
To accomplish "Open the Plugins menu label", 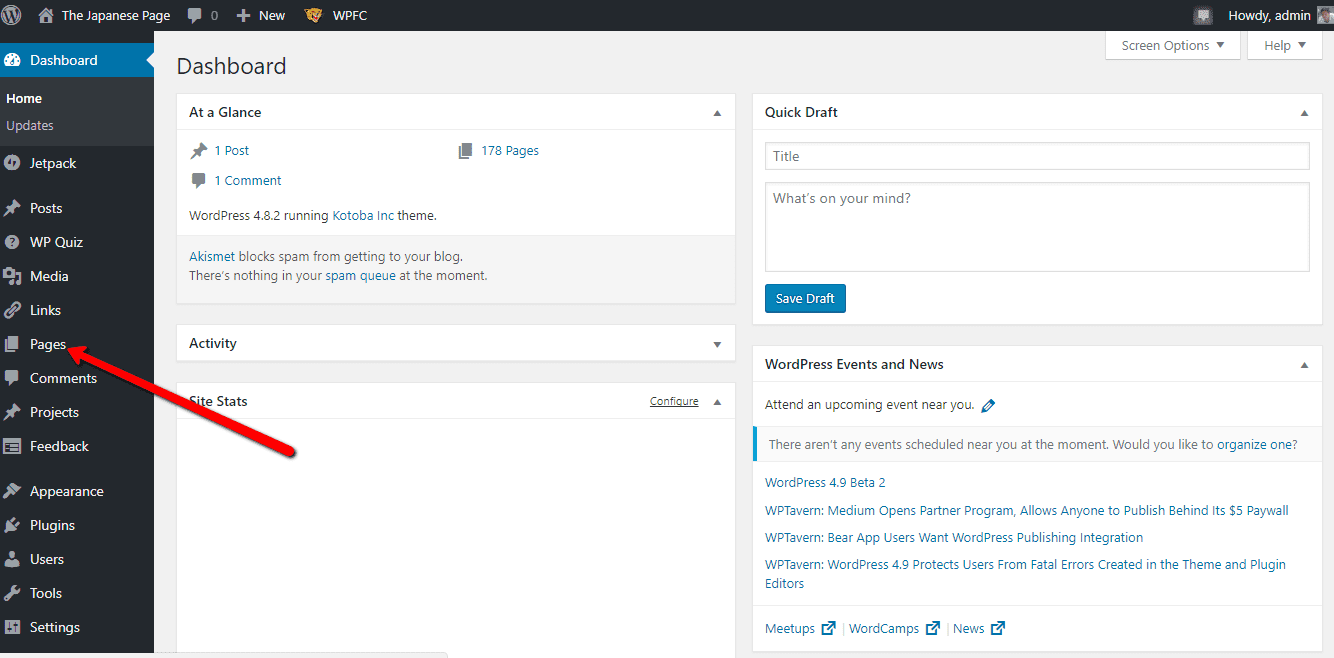I will coord(52,525).
